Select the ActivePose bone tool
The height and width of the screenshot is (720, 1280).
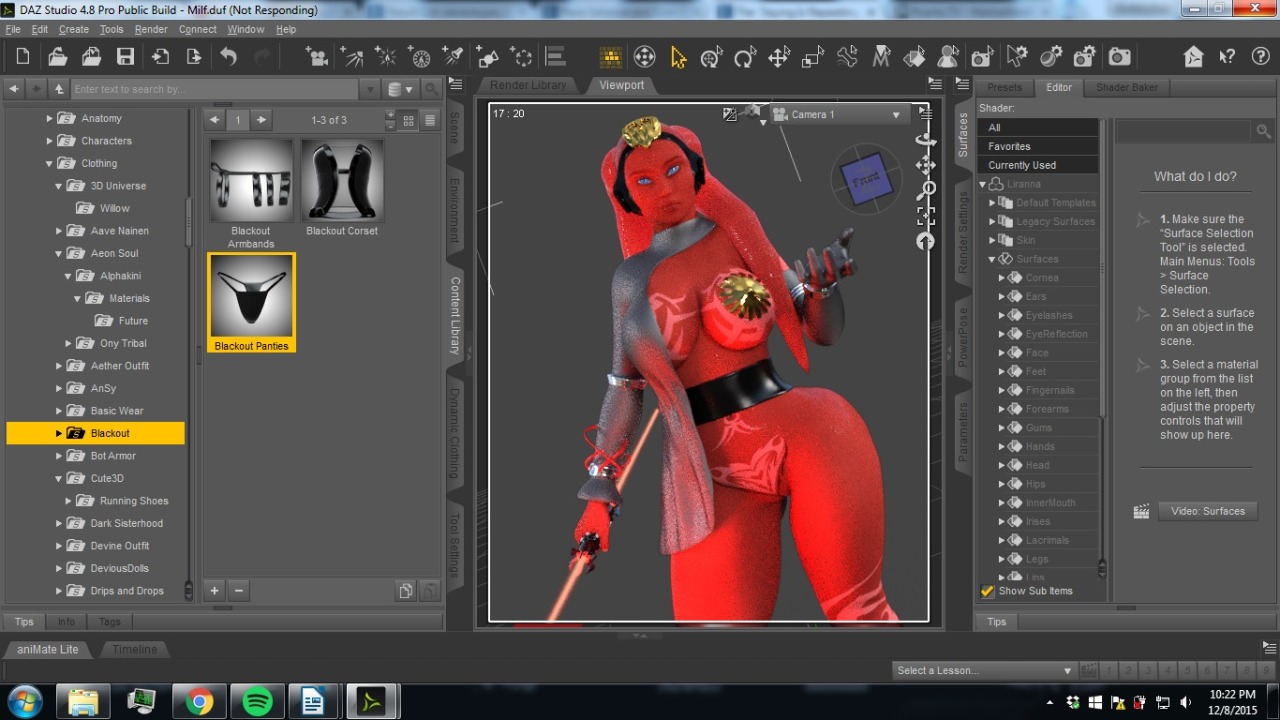click(x=847, y=57)
